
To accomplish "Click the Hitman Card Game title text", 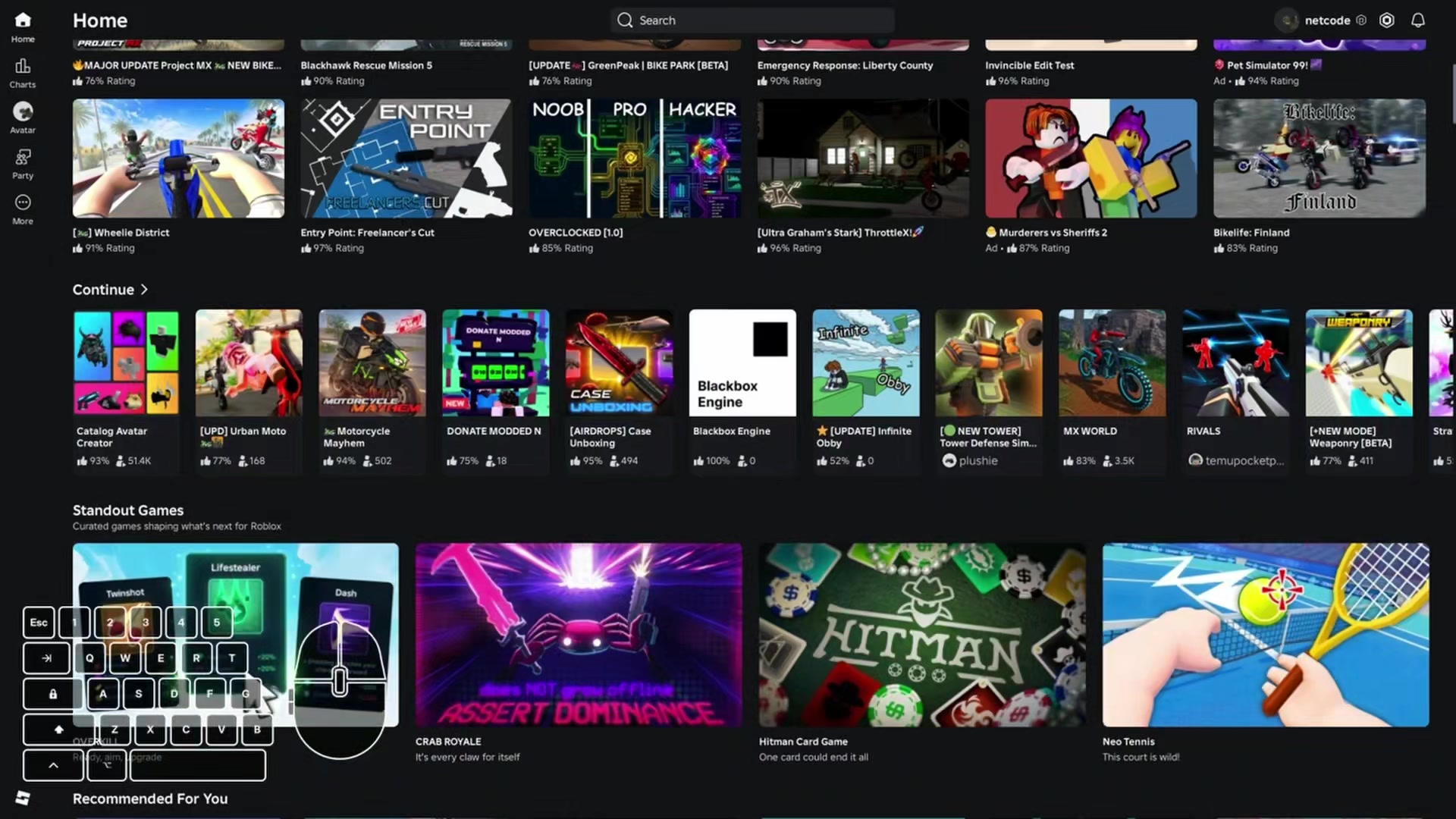I will coord(803,742).
